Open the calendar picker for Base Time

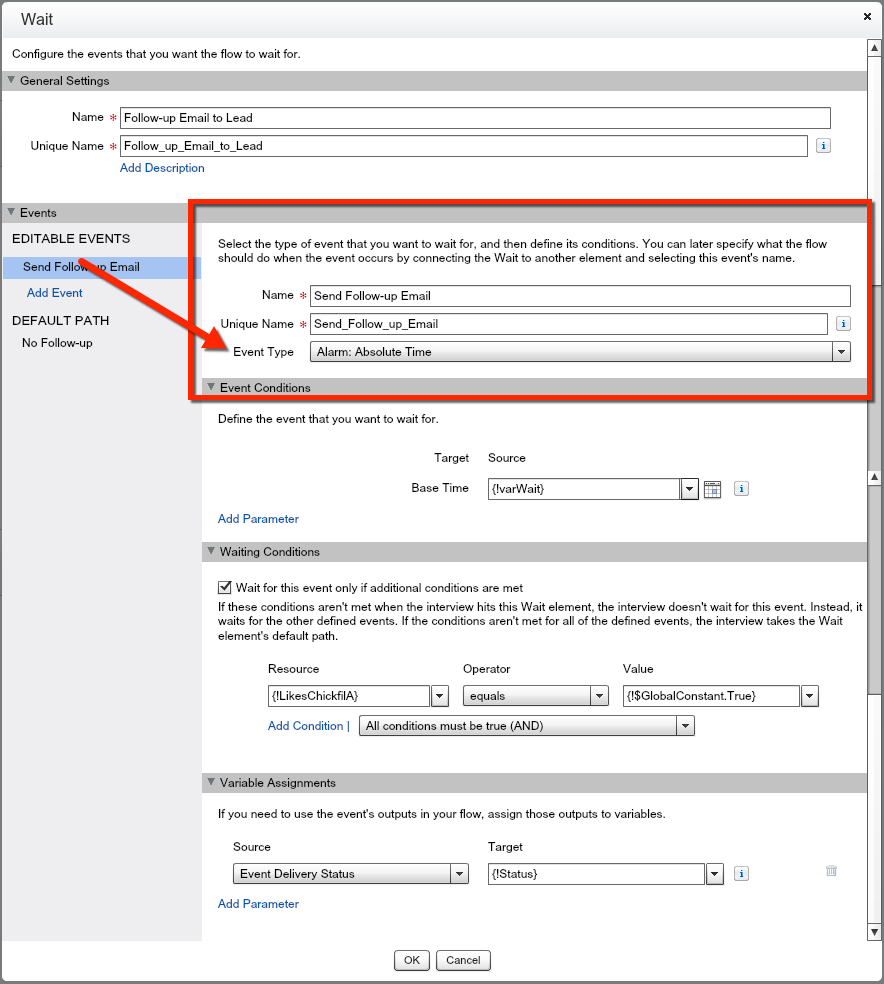click(x=712, y=489)
